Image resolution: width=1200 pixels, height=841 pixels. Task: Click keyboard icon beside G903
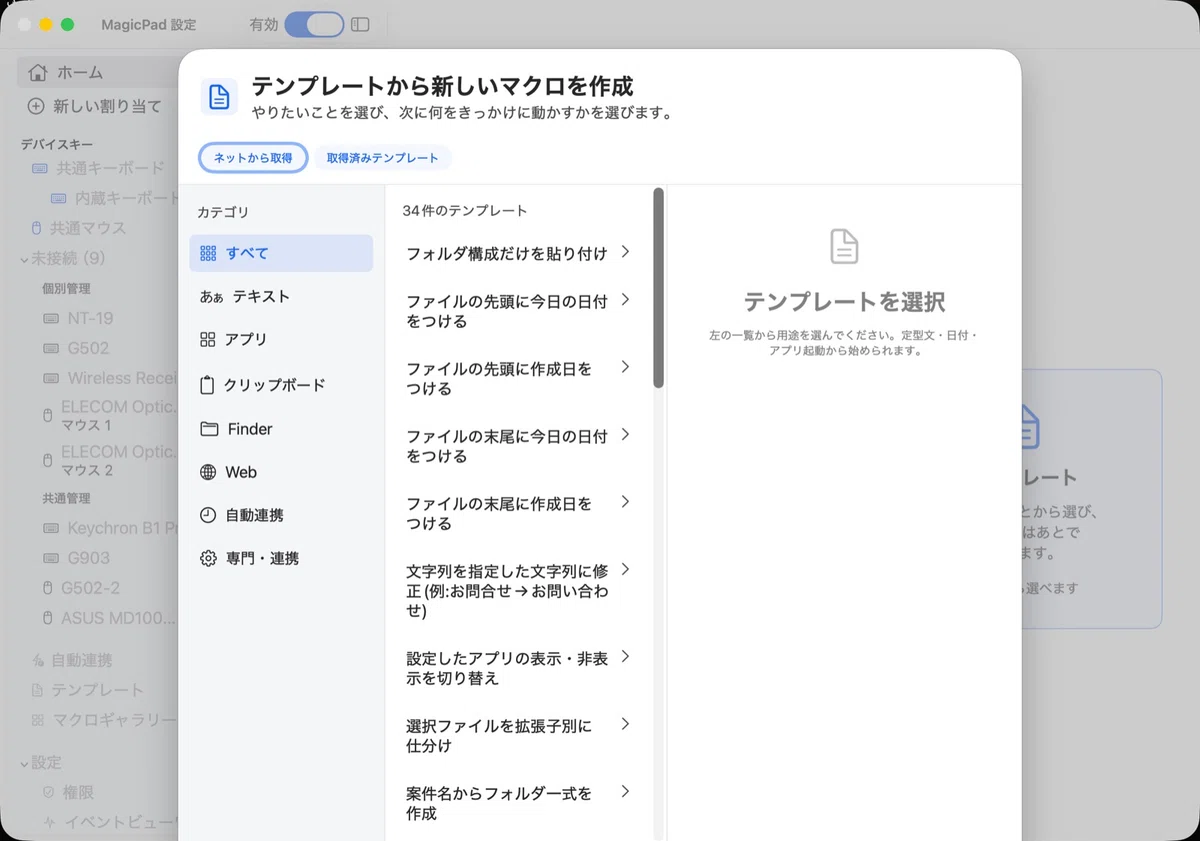coord(51,558)
